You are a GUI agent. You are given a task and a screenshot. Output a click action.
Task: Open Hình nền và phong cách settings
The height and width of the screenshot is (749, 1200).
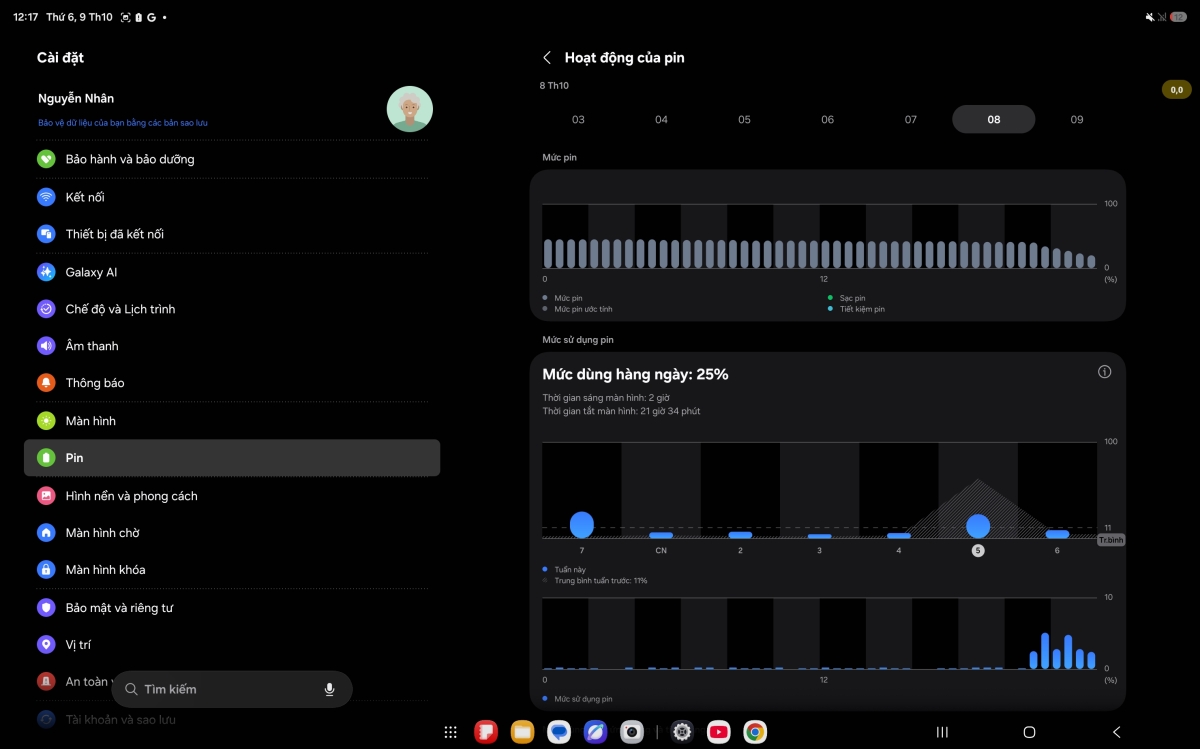click(232, 496)
